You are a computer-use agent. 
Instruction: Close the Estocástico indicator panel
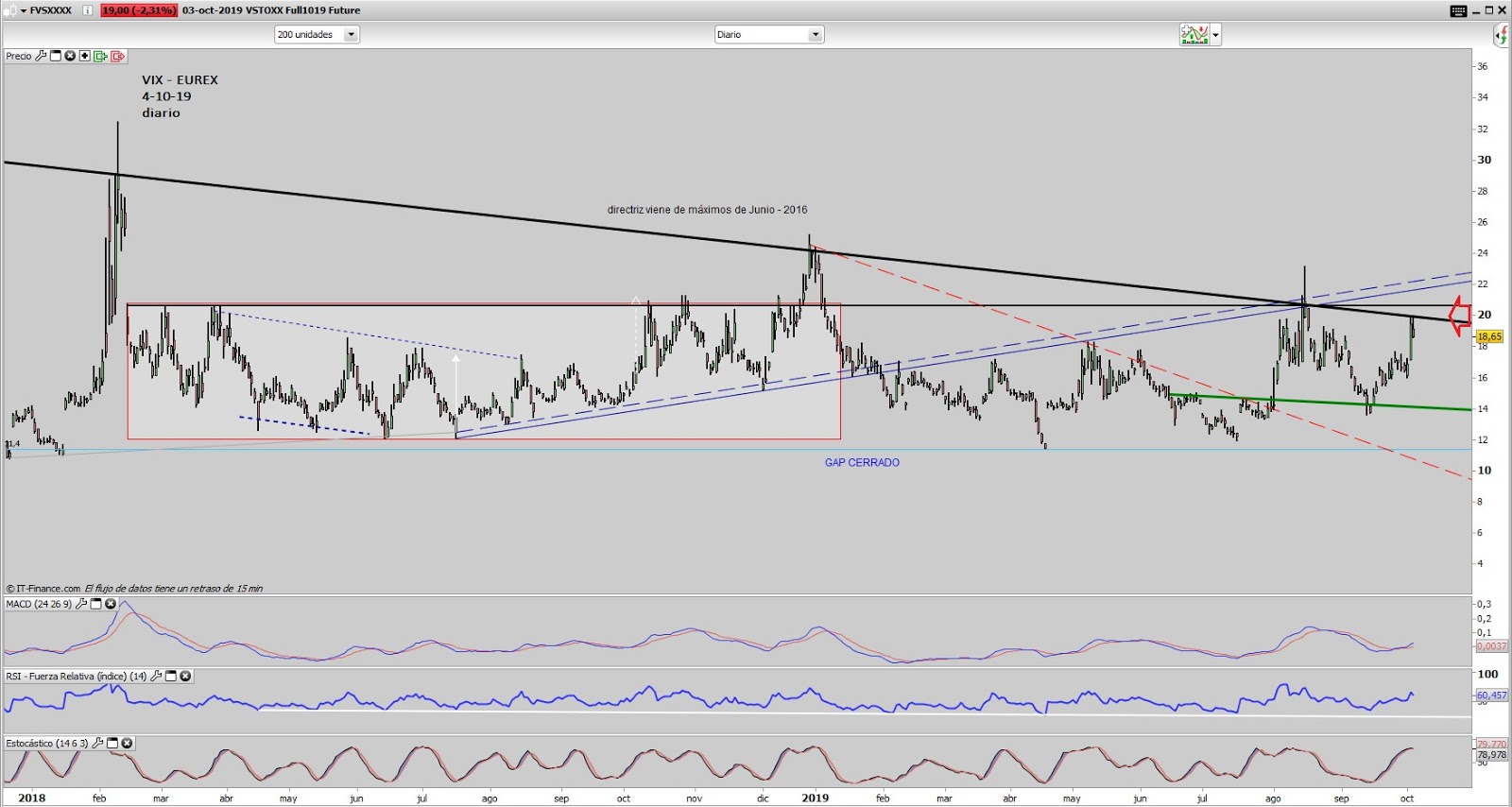[127, 743]
